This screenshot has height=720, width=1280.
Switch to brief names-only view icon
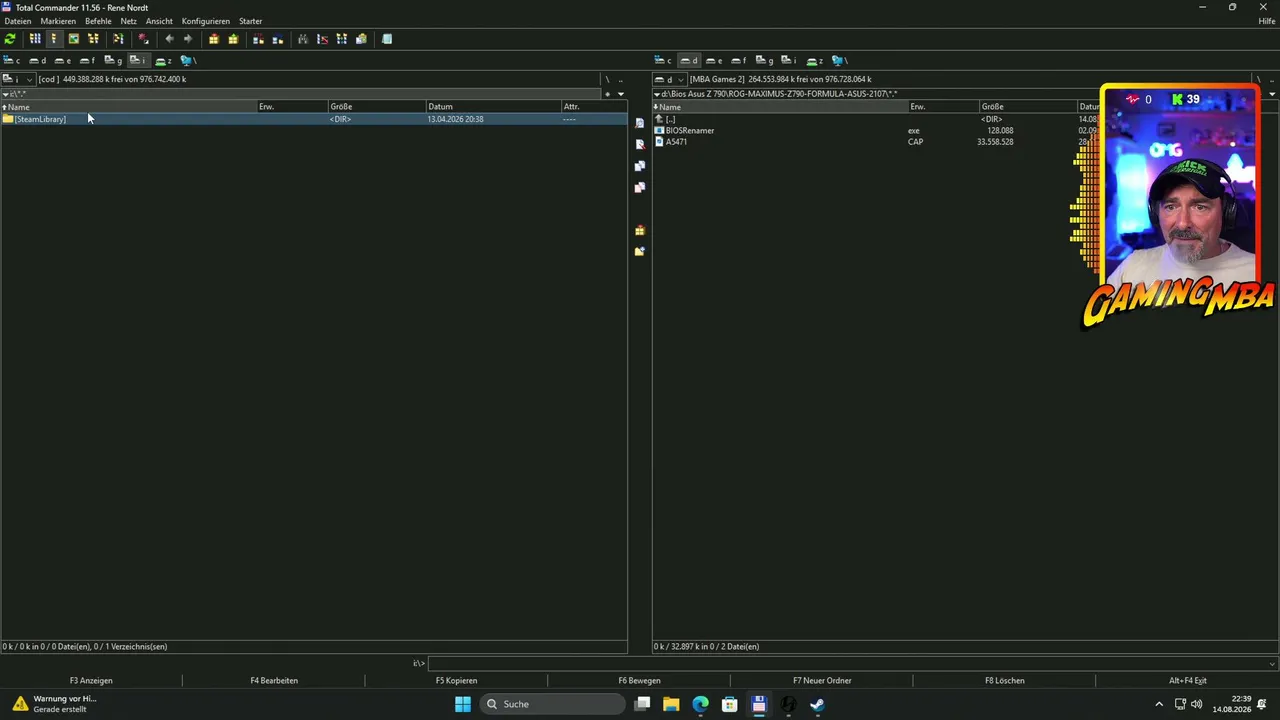[35, 39]
